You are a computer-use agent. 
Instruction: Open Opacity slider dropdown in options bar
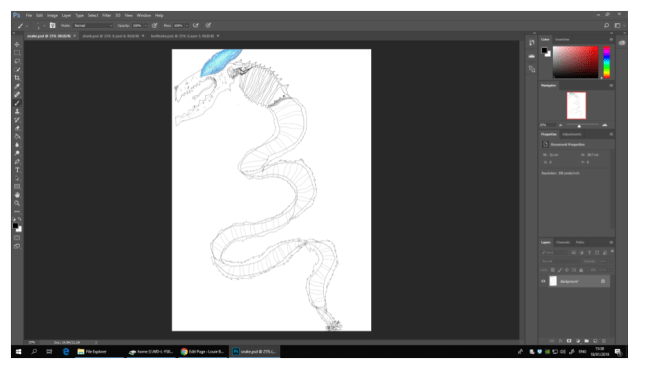tap(146, 26)
